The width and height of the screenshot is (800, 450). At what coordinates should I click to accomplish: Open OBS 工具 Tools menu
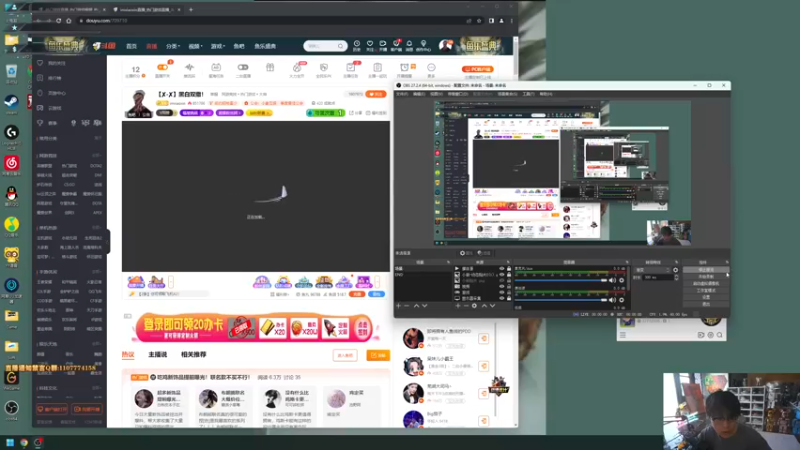tap(528, 94)
